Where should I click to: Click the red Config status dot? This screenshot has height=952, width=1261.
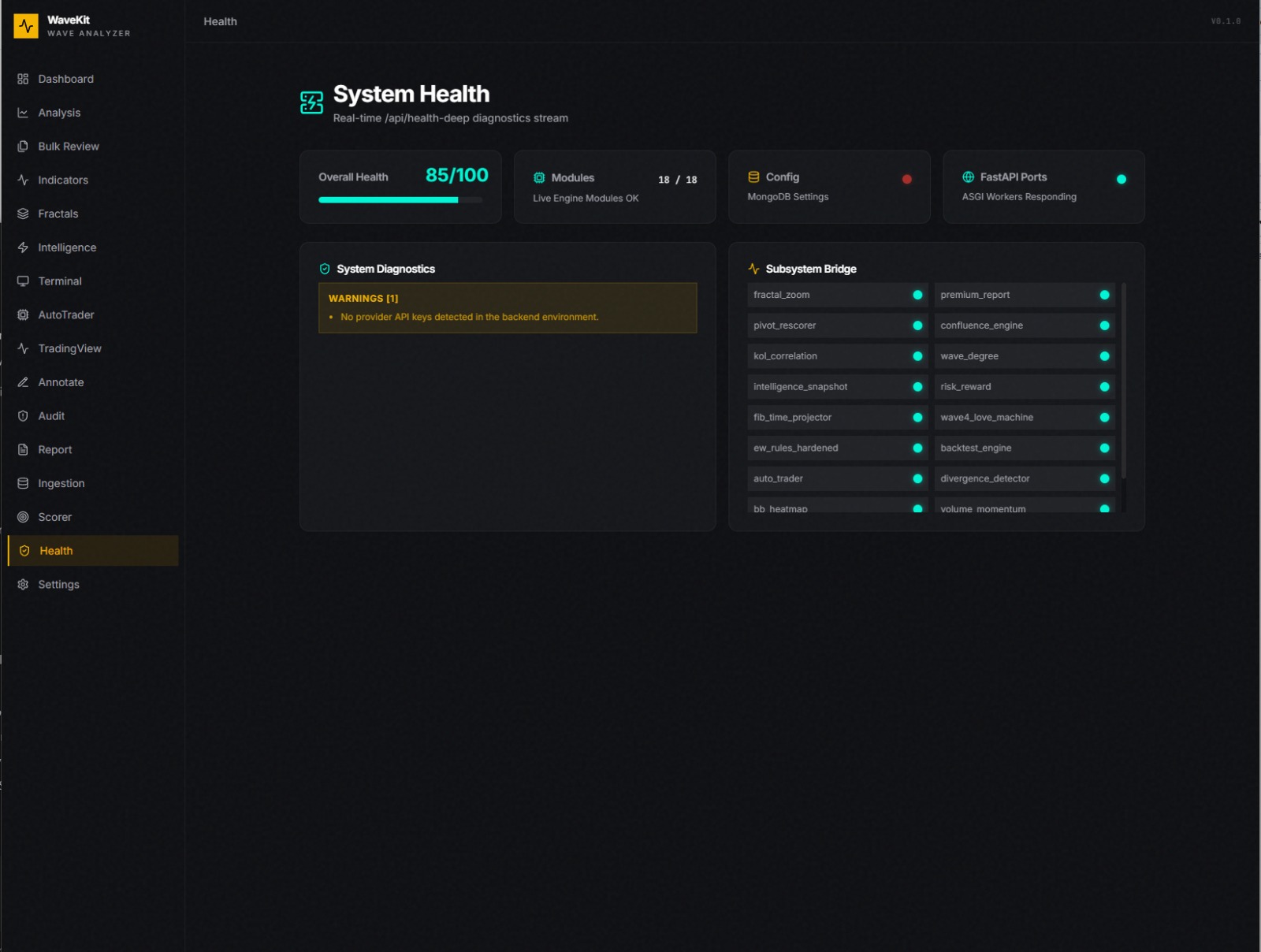tap(906, 179)
